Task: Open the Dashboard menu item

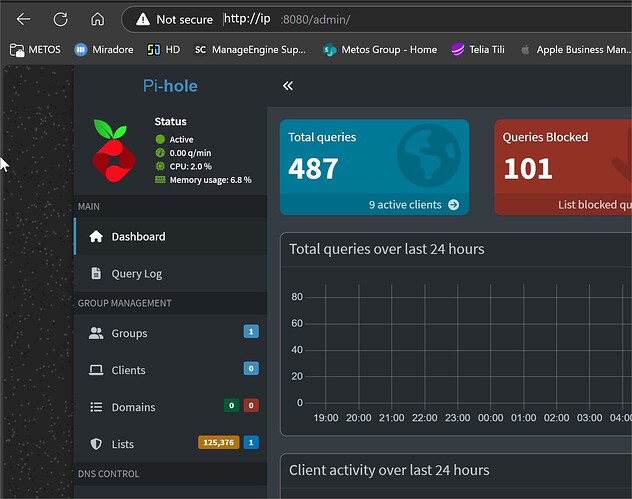Action: pos(138,237)
